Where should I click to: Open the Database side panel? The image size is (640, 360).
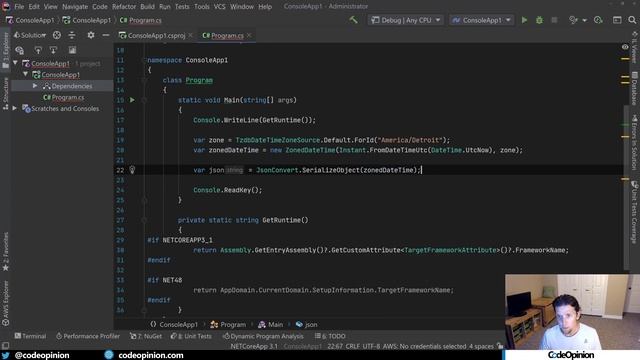coord(634,88)
